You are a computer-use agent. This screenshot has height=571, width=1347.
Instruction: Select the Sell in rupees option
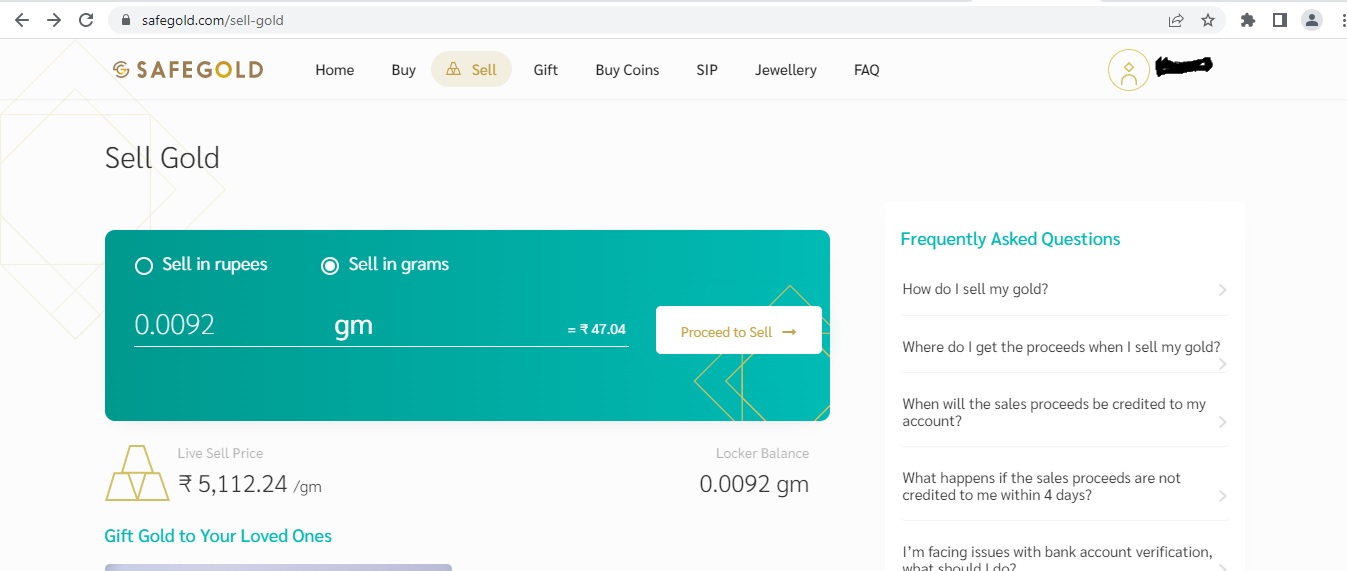(x=144, y=265)
